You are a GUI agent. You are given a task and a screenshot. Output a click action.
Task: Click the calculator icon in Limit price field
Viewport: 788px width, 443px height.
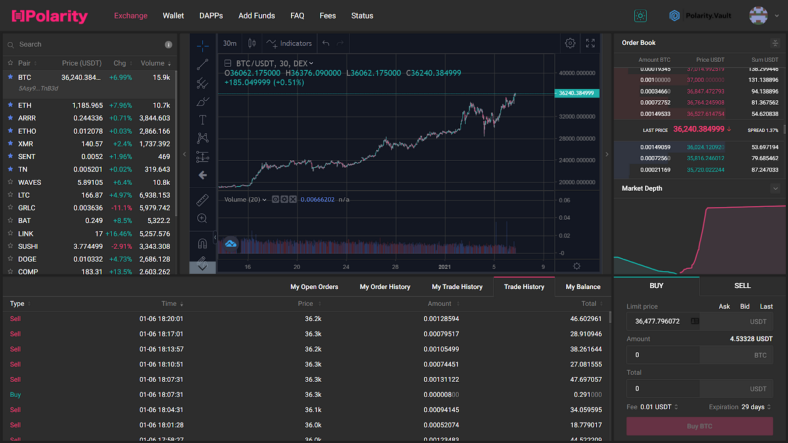(695, 321)
